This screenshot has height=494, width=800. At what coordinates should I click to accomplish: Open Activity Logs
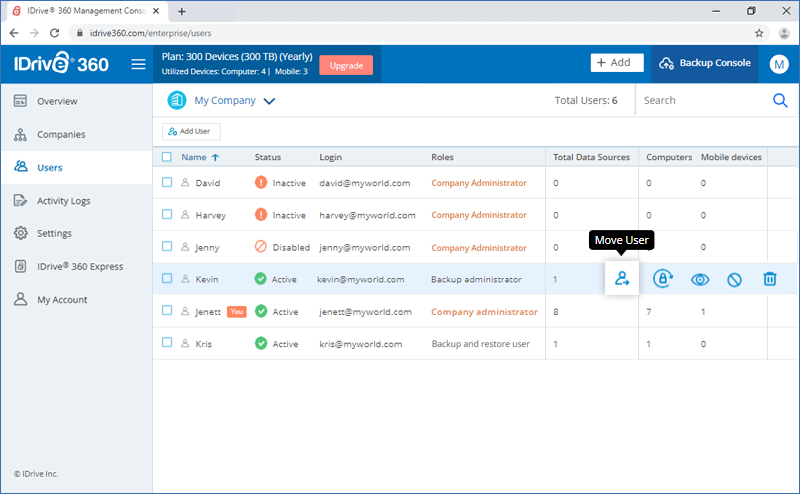point(77,201)
